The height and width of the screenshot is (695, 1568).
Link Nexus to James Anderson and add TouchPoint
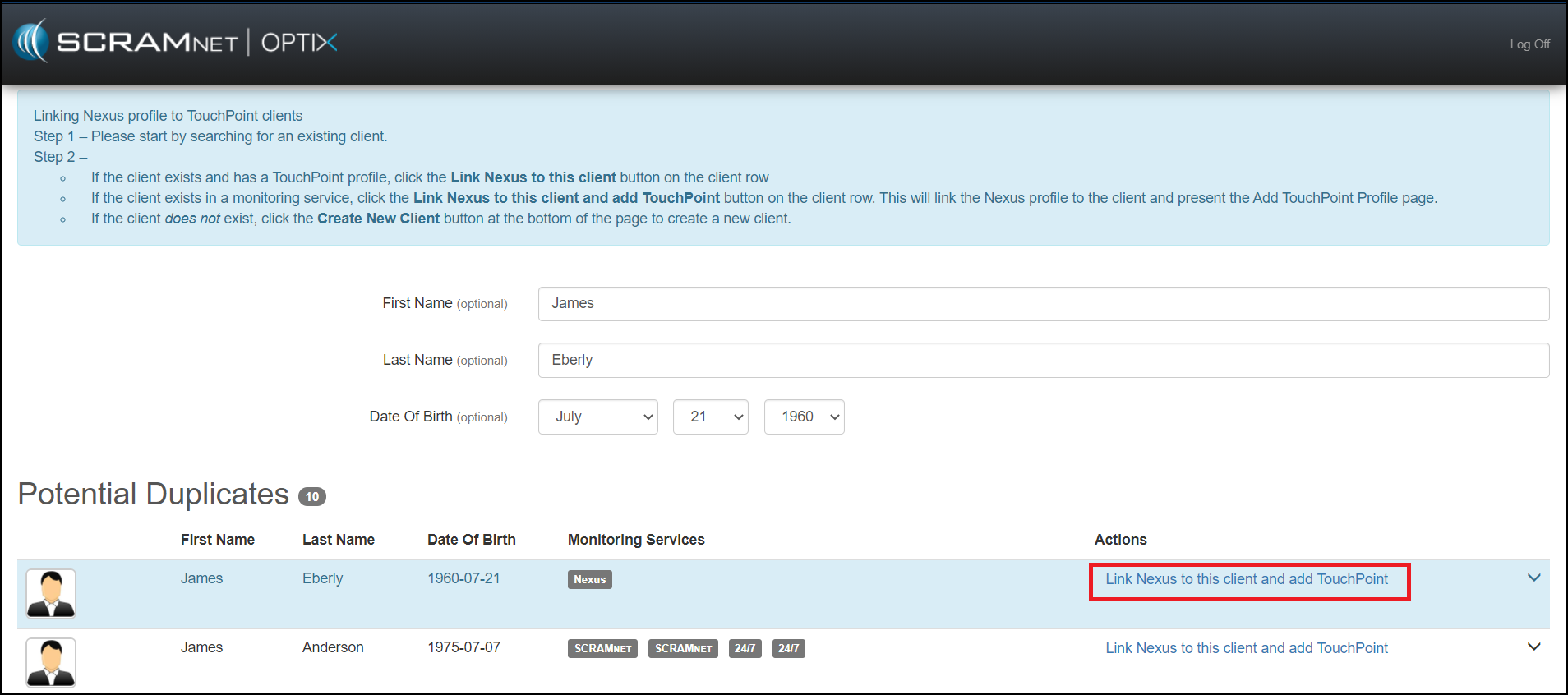pos(1246,648)
